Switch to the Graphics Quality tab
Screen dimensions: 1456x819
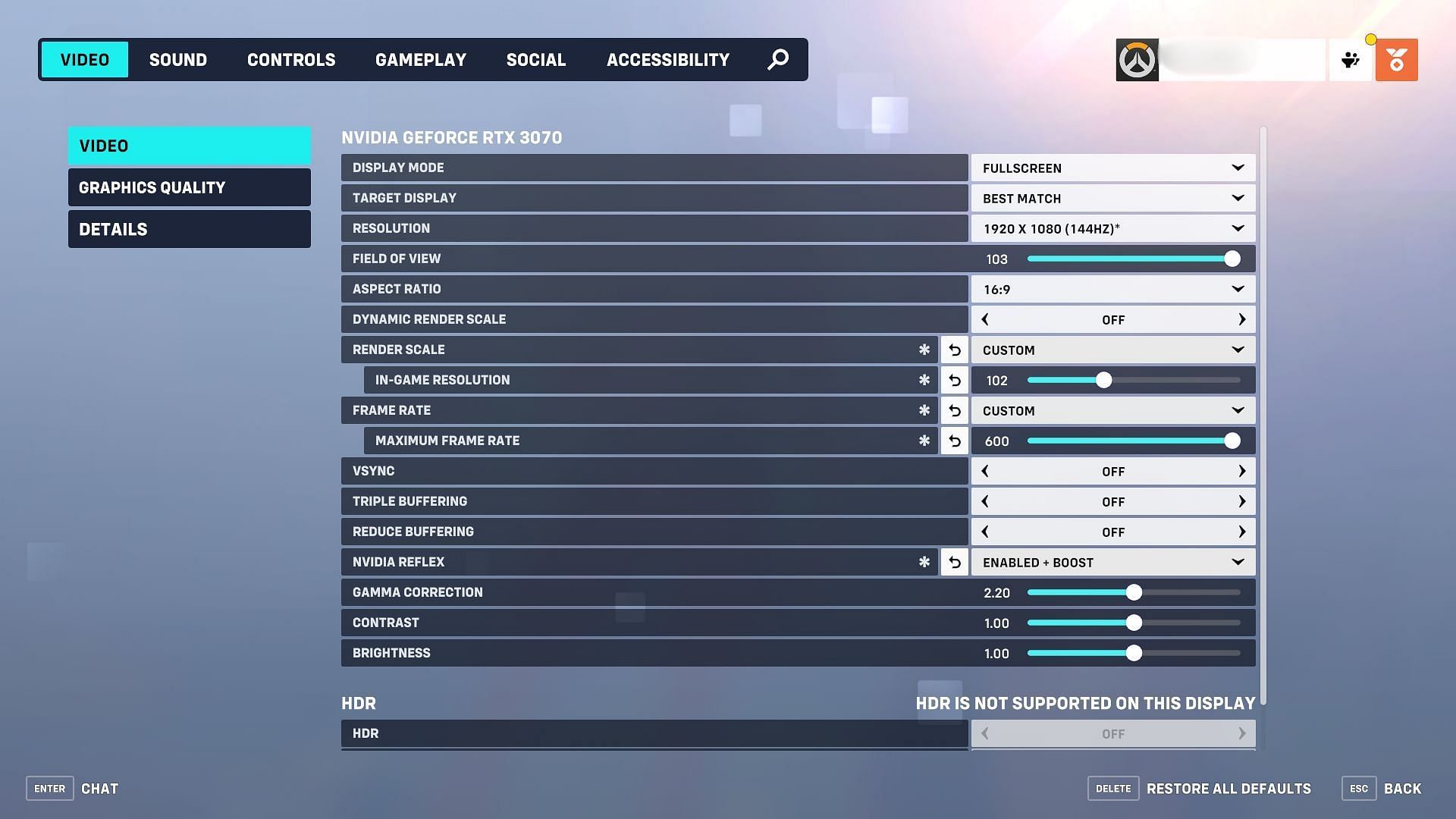click(x=189, y=187)
